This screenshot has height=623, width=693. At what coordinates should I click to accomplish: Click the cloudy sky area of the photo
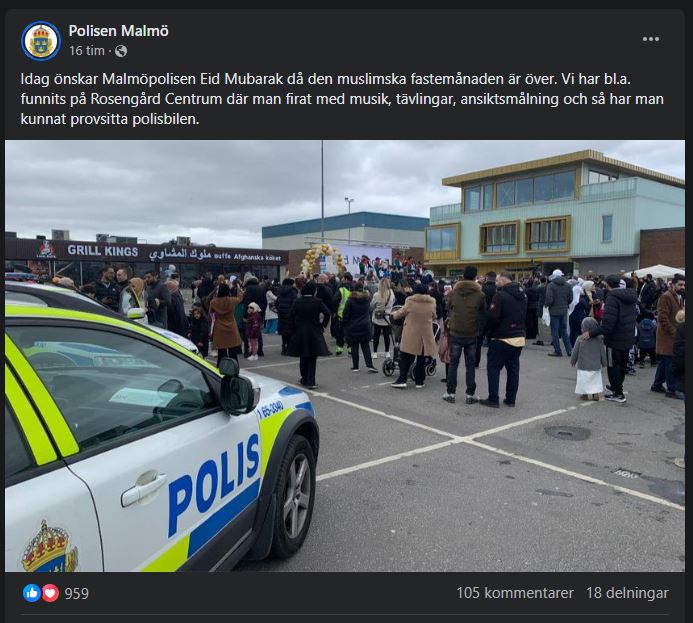click(x=221, y=186)
